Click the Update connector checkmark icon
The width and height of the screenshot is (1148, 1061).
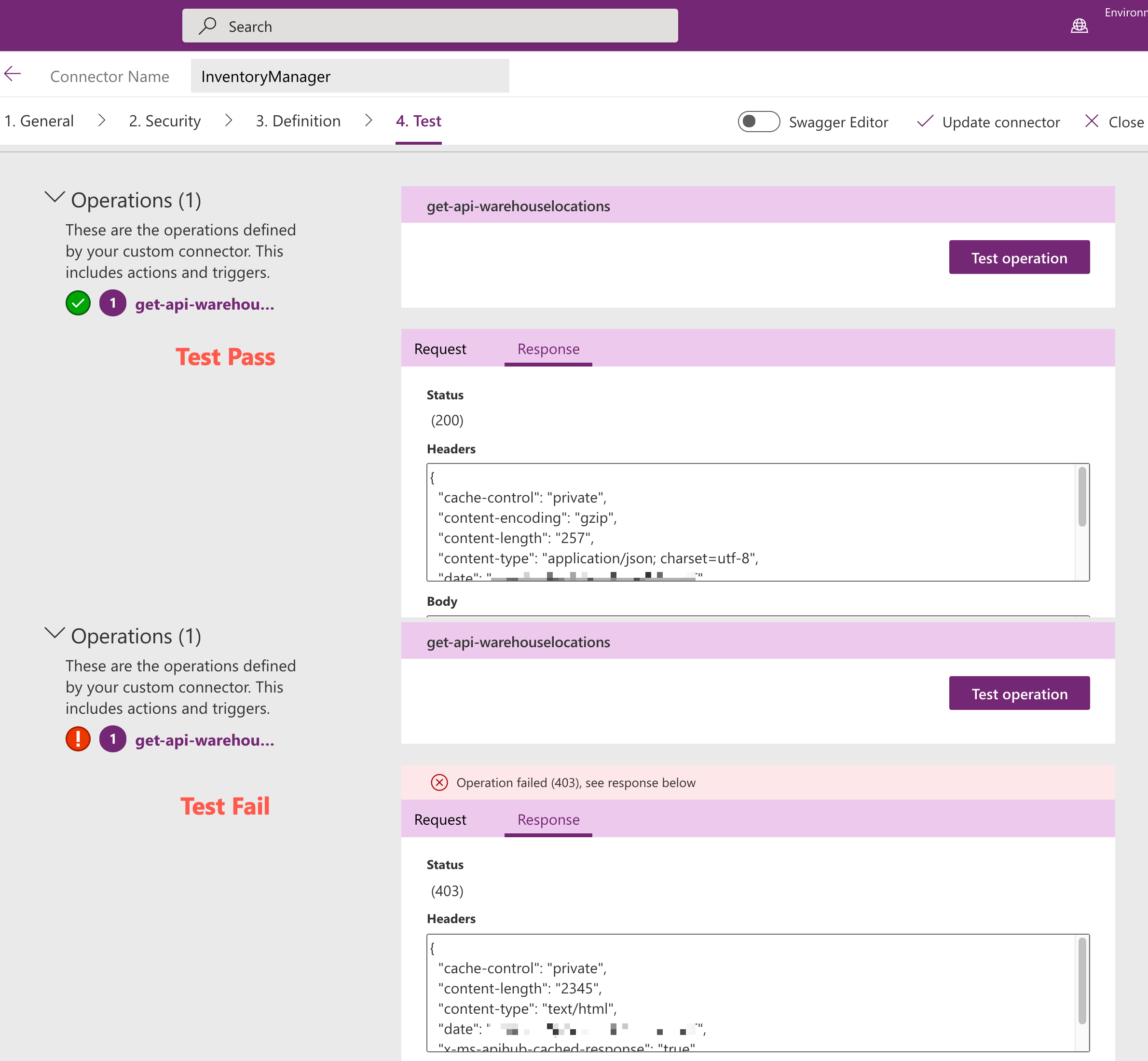[x=925, y=121]
